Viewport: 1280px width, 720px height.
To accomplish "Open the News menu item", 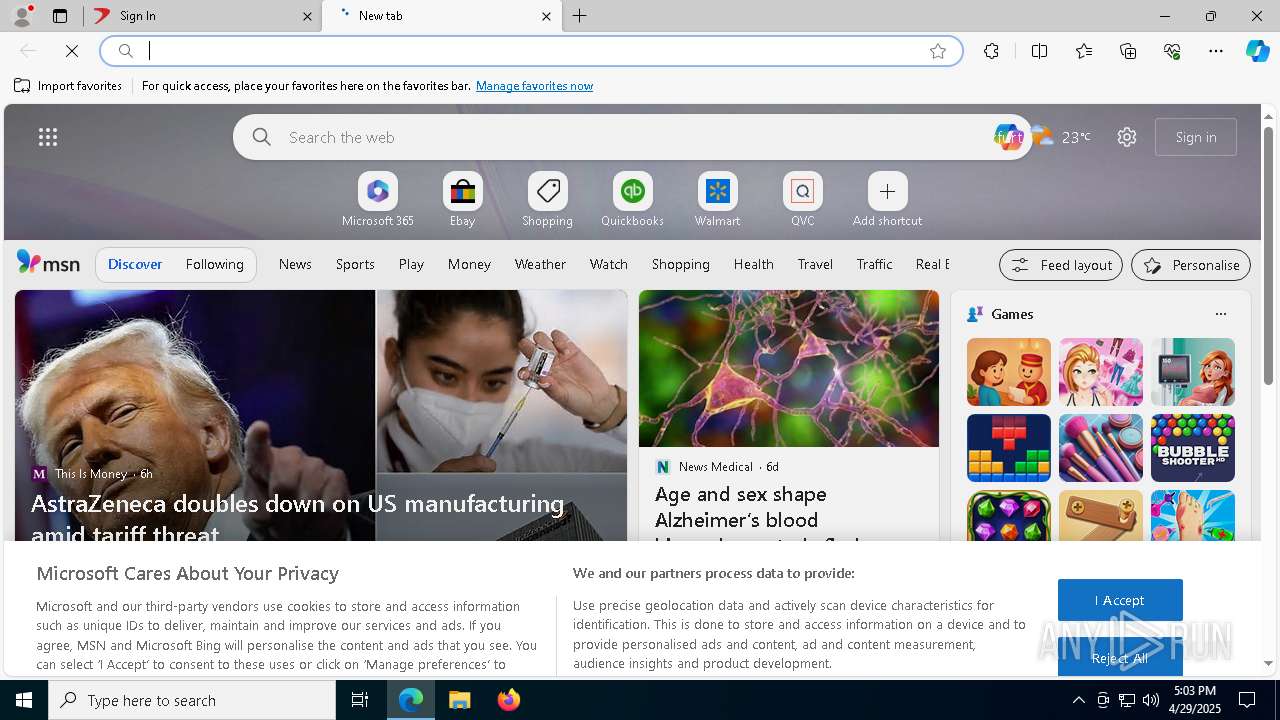I will [295, 264].
